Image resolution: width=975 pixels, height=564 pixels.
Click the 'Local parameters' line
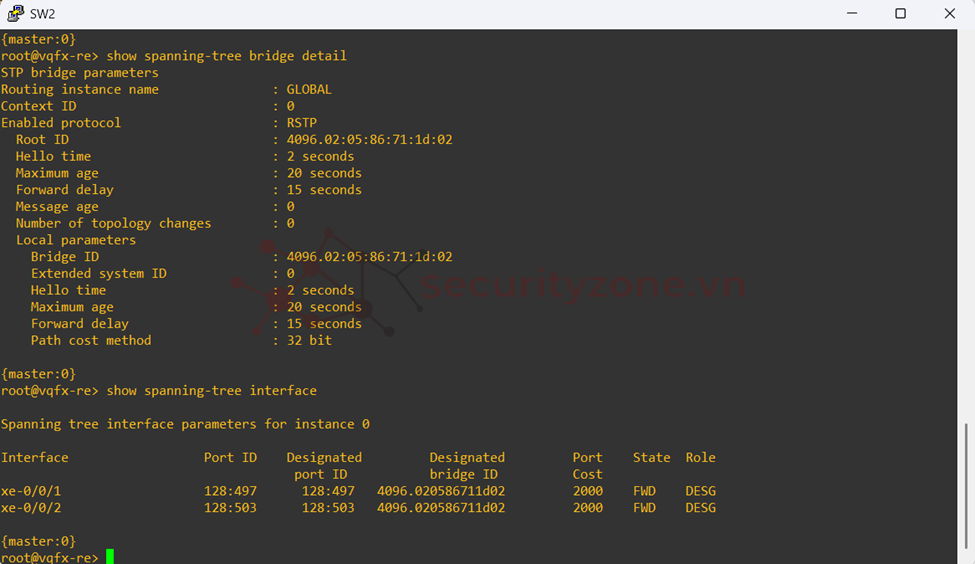coord(76,240)
